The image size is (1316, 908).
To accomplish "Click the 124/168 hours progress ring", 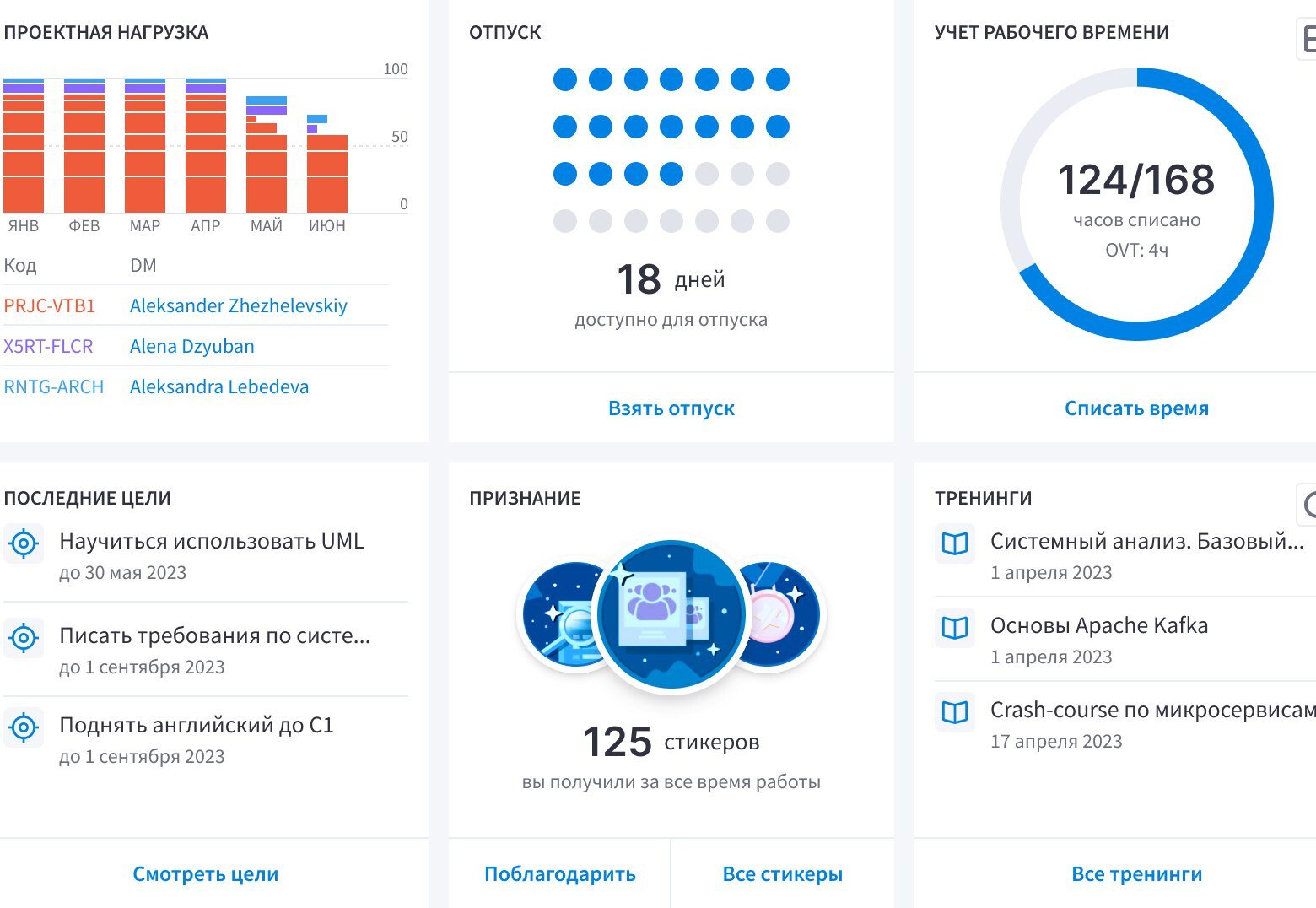I will point(1136,204).
